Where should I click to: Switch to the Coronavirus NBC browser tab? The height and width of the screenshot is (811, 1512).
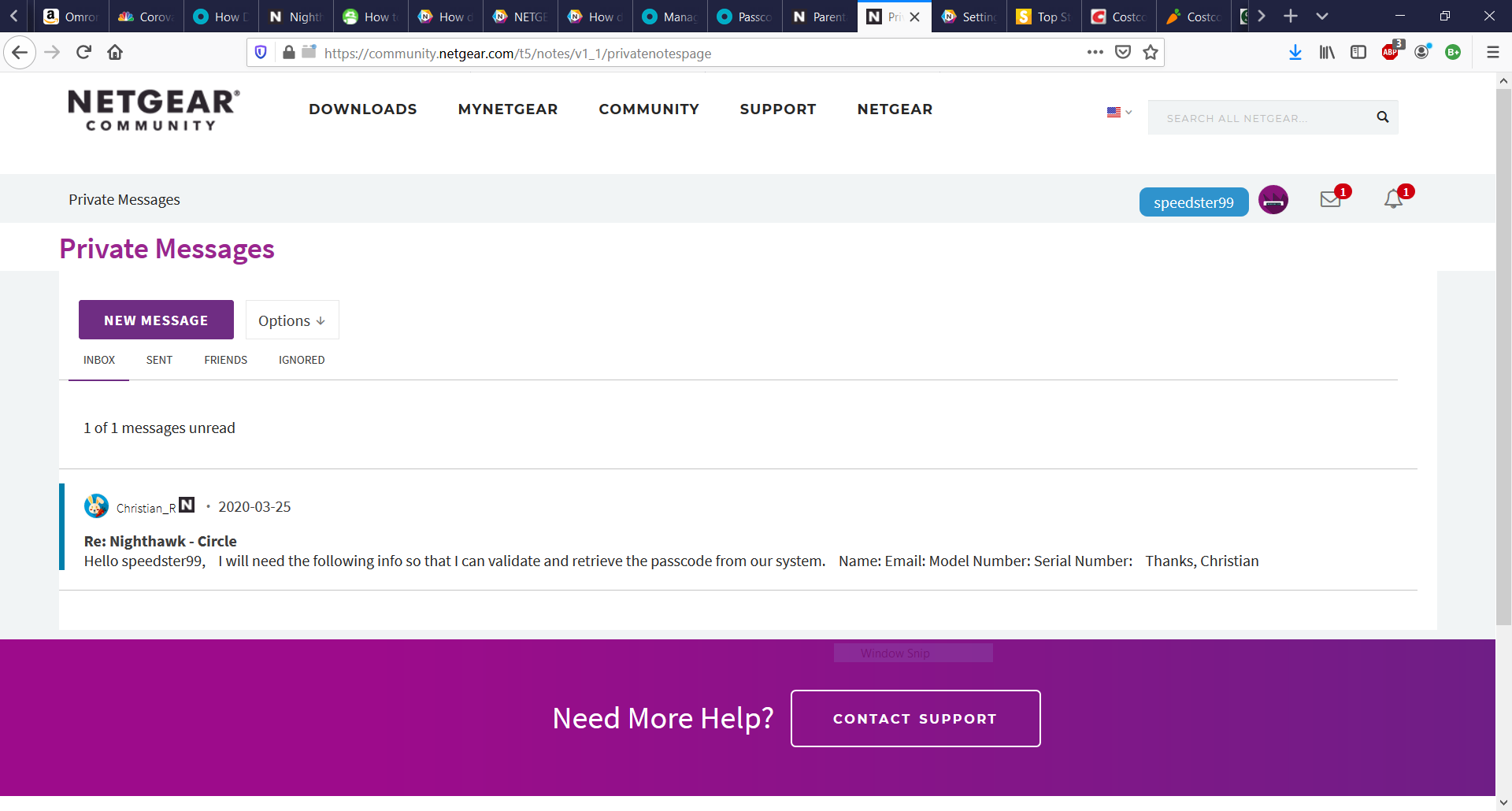pos(146,17)
